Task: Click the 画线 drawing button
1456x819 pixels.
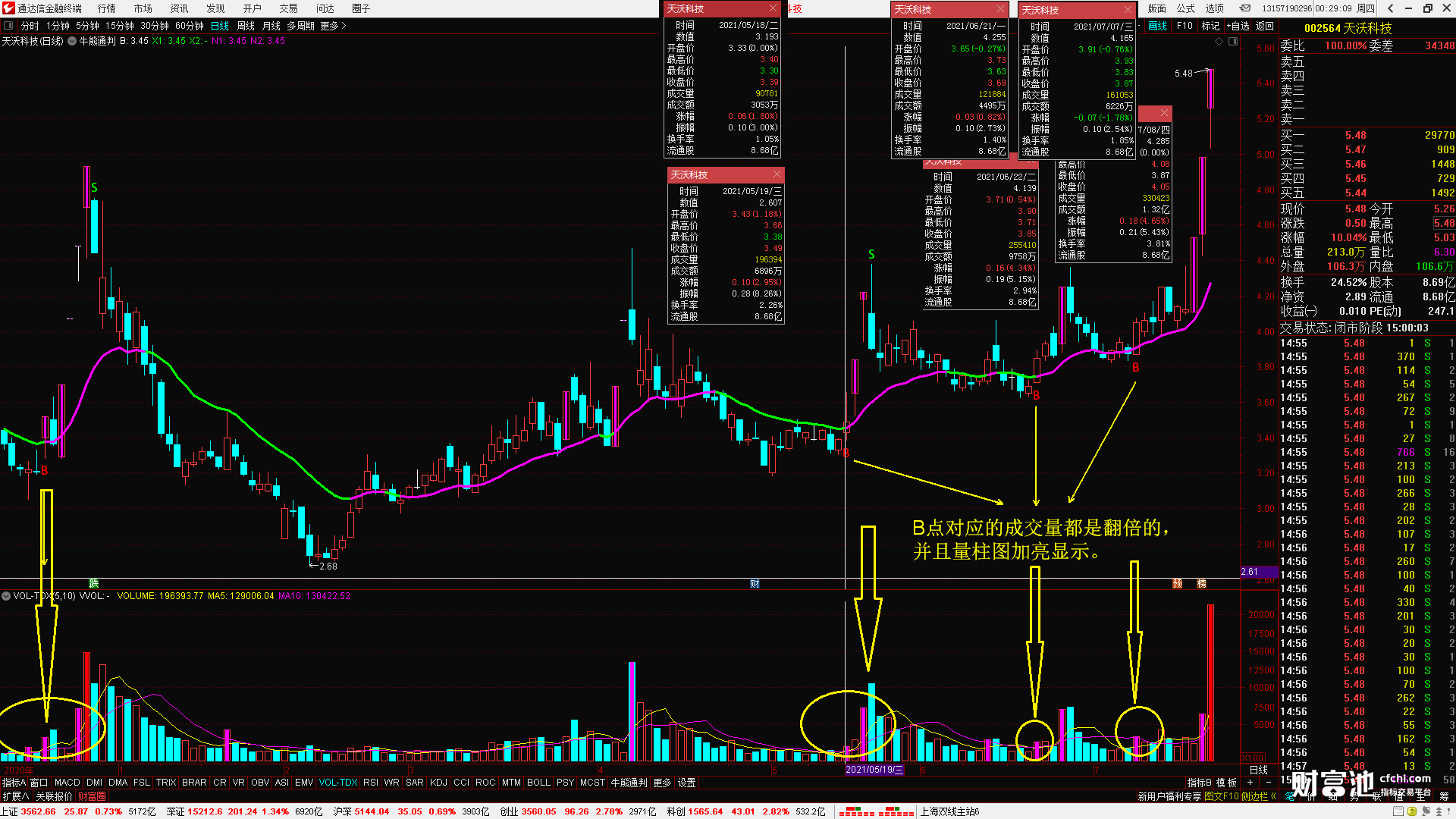Action: point(1157,26)
